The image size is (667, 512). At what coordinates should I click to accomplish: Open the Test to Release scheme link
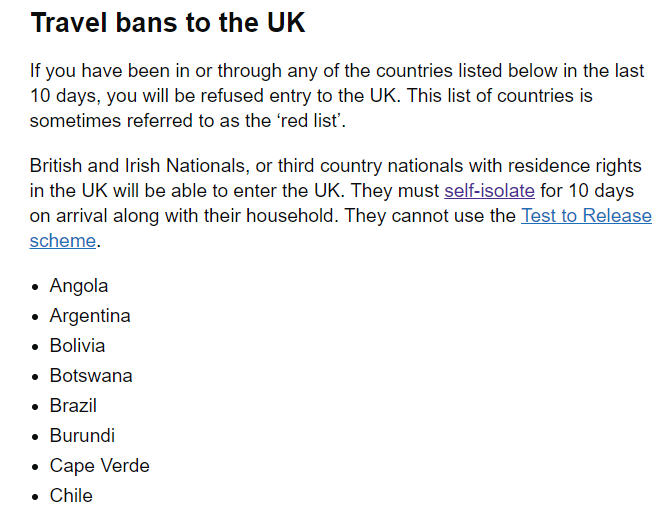586,216
